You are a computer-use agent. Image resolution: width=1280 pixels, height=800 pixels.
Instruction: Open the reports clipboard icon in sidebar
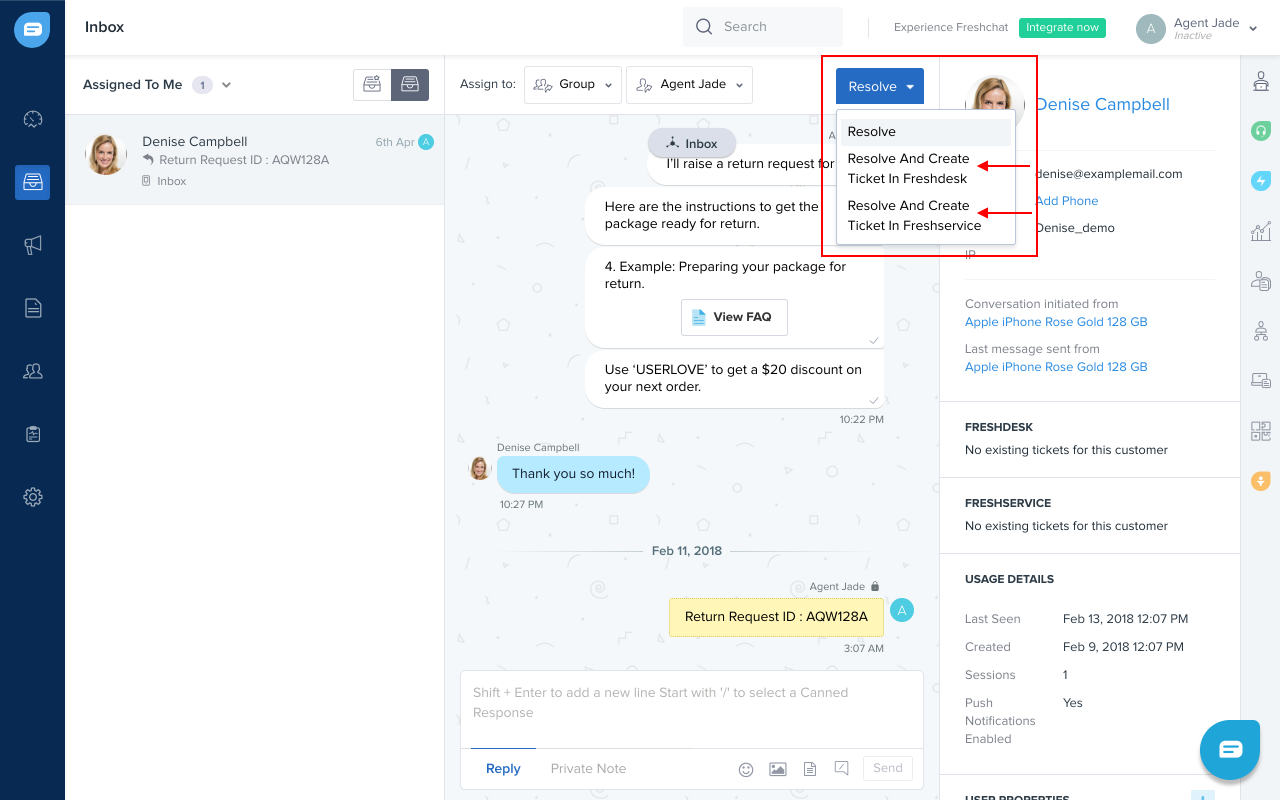pos(33,434)
